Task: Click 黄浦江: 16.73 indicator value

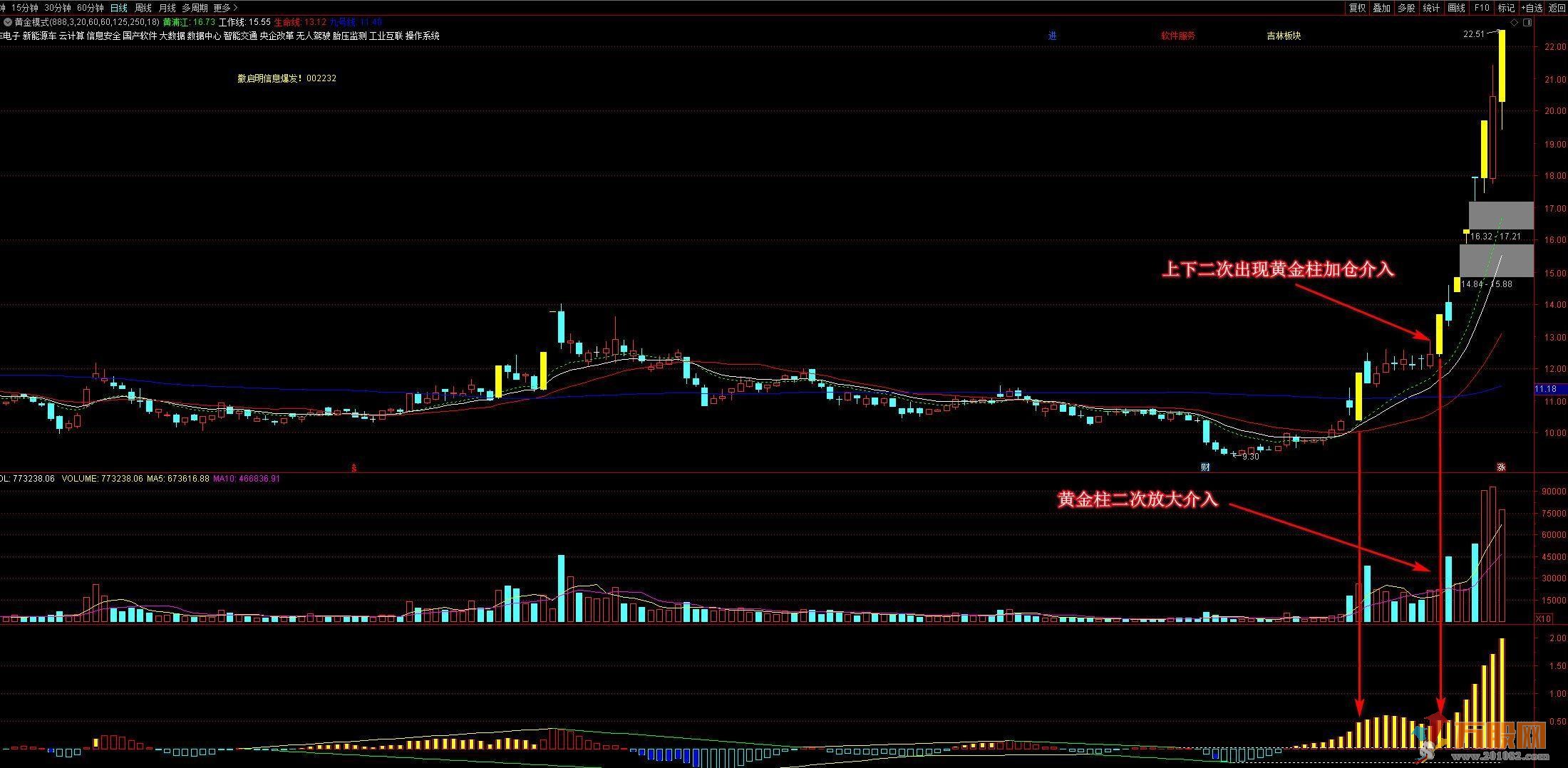Action: pos(189,22)
